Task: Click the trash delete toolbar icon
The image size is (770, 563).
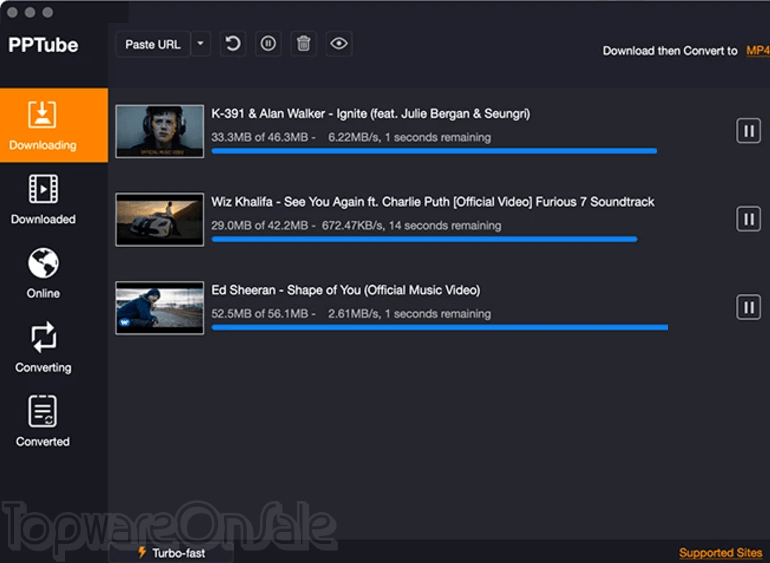Action: [303, 44]
